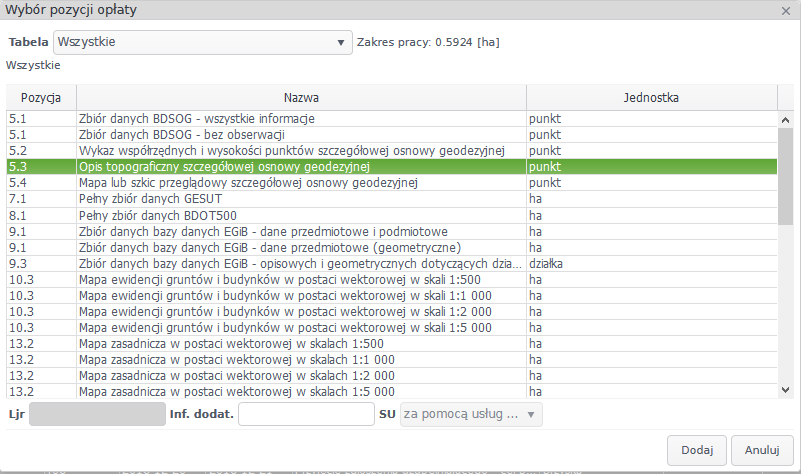Open the Tabela dropdown list
801x474 pixels.
click(340, 43)
